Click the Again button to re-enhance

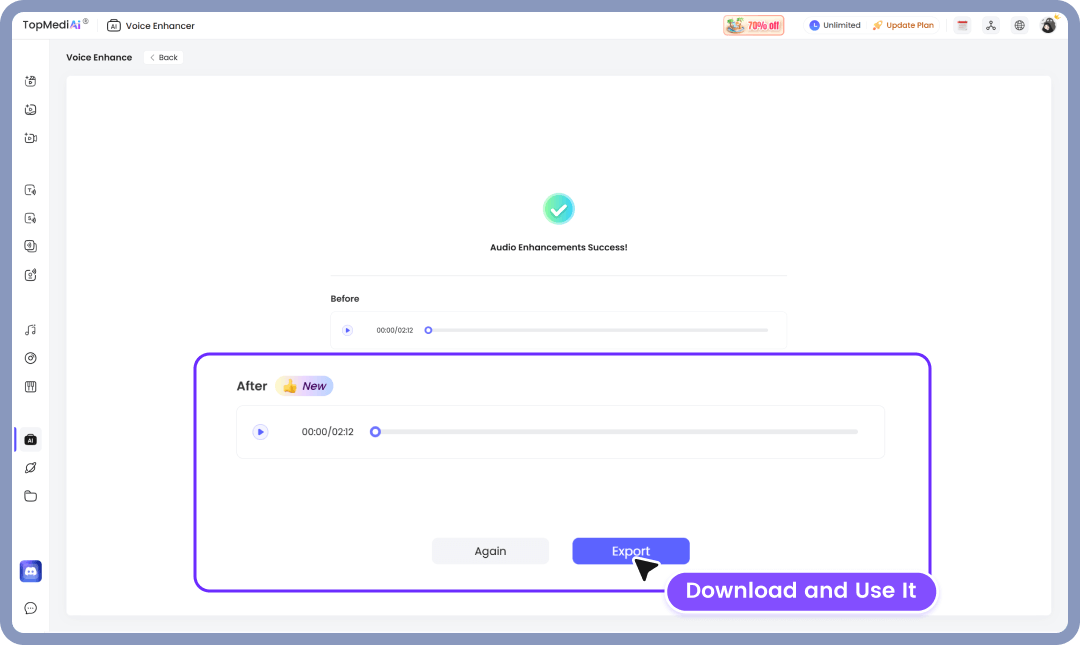490,551
